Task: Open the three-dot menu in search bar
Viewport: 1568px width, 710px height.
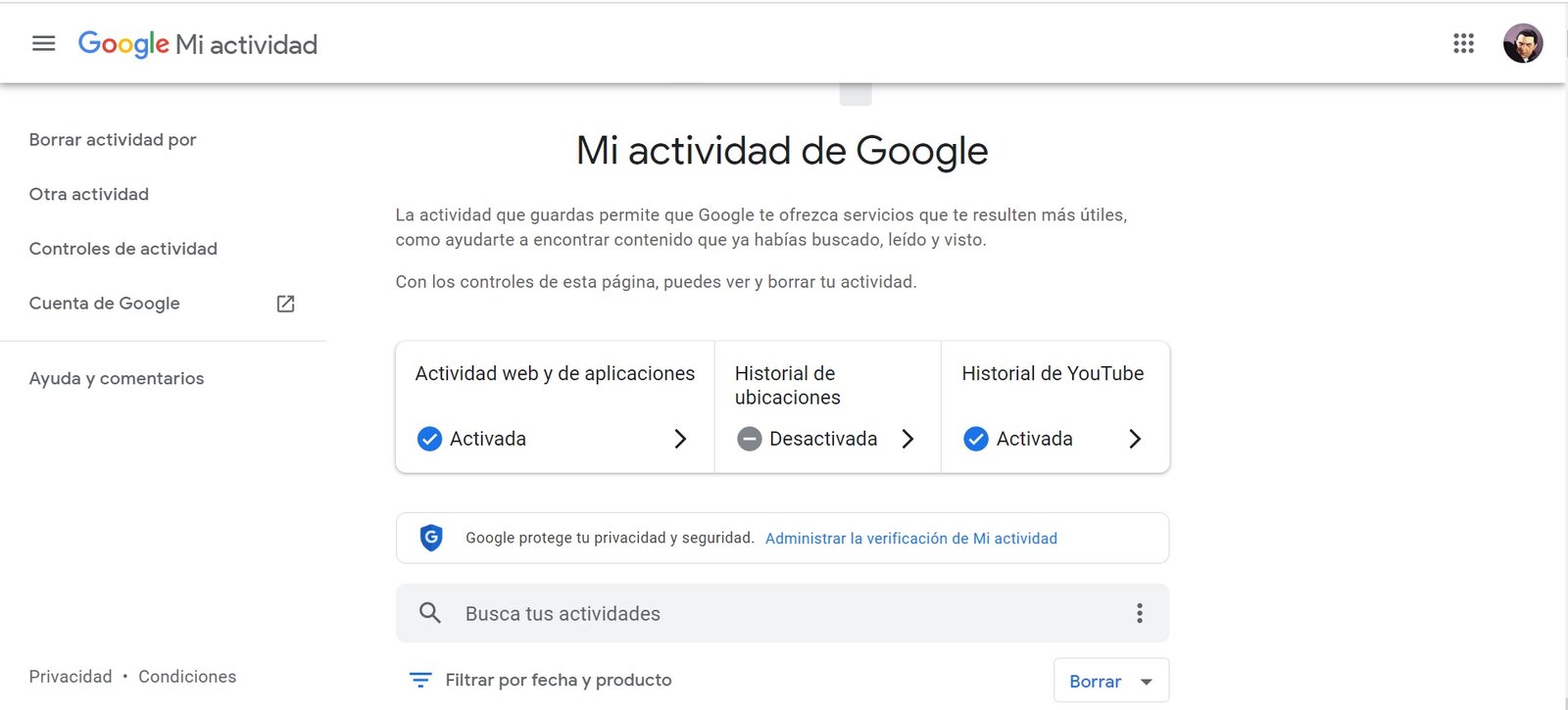Action: (x=1139, y=613)
